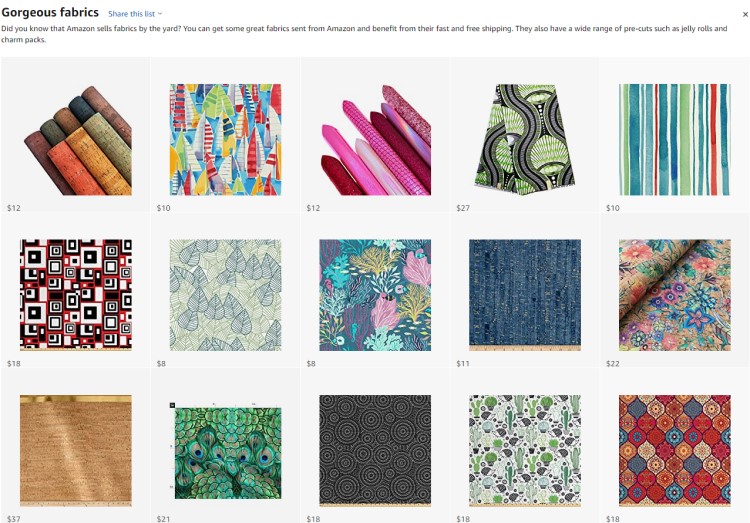Screen dimensions: 750x523
Task: Open the Share this list dropdown
Action: tap(135, 14)
